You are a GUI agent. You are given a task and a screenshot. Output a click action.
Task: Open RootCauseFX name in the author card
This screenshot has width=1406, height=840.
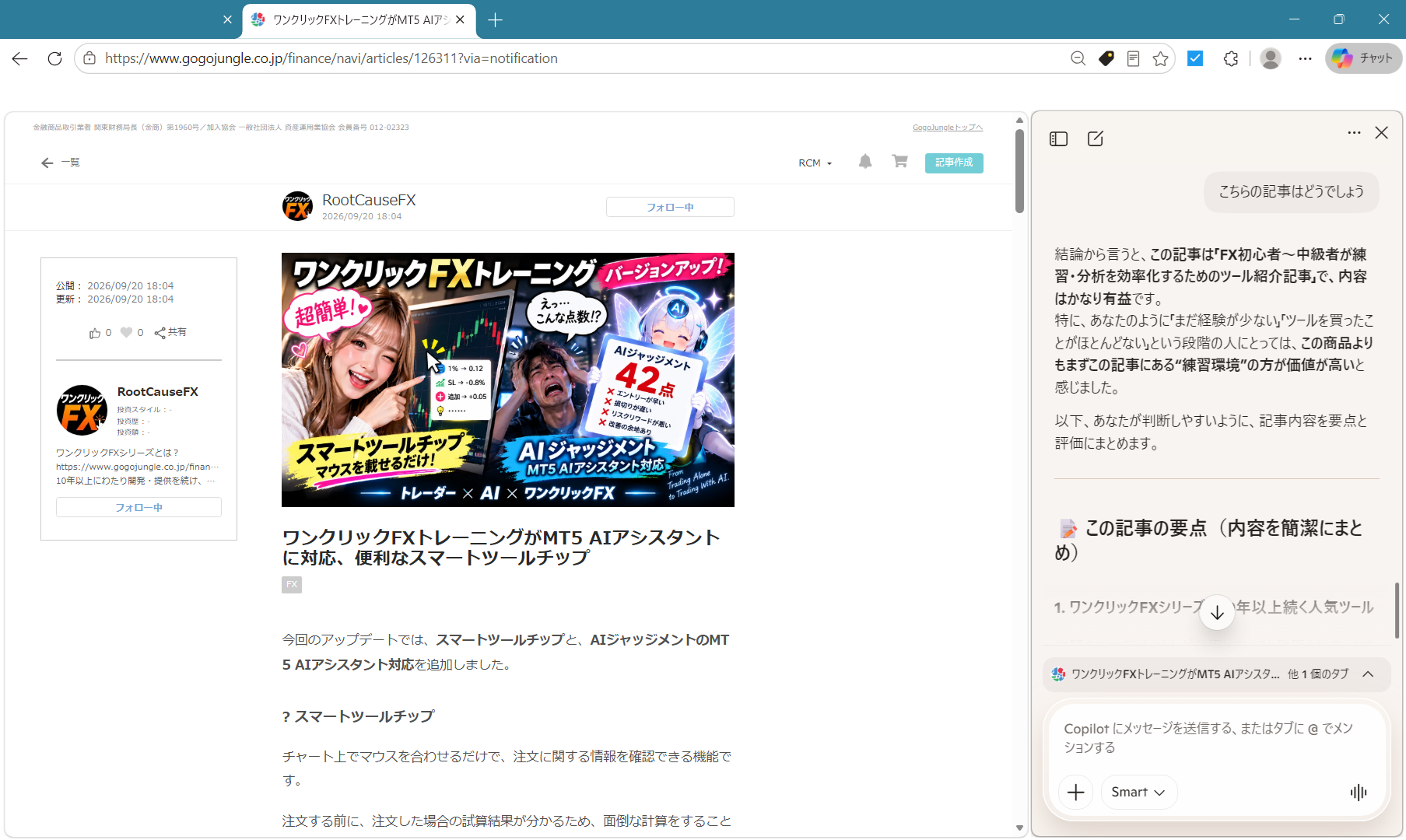coord(158,392)
